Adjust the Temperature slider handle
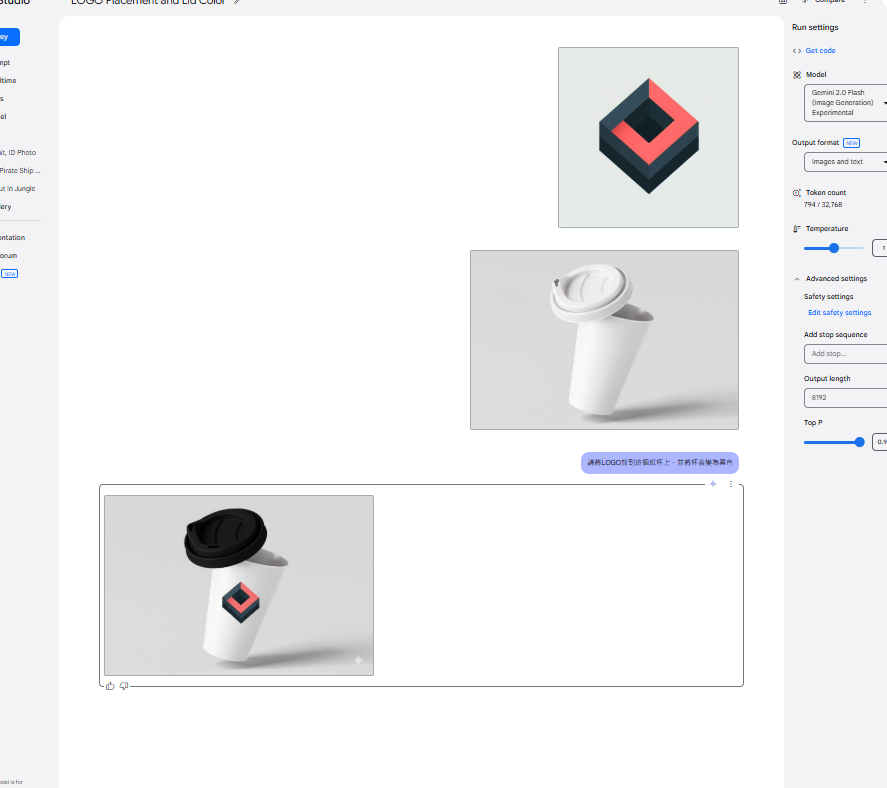 click(834, 248)
